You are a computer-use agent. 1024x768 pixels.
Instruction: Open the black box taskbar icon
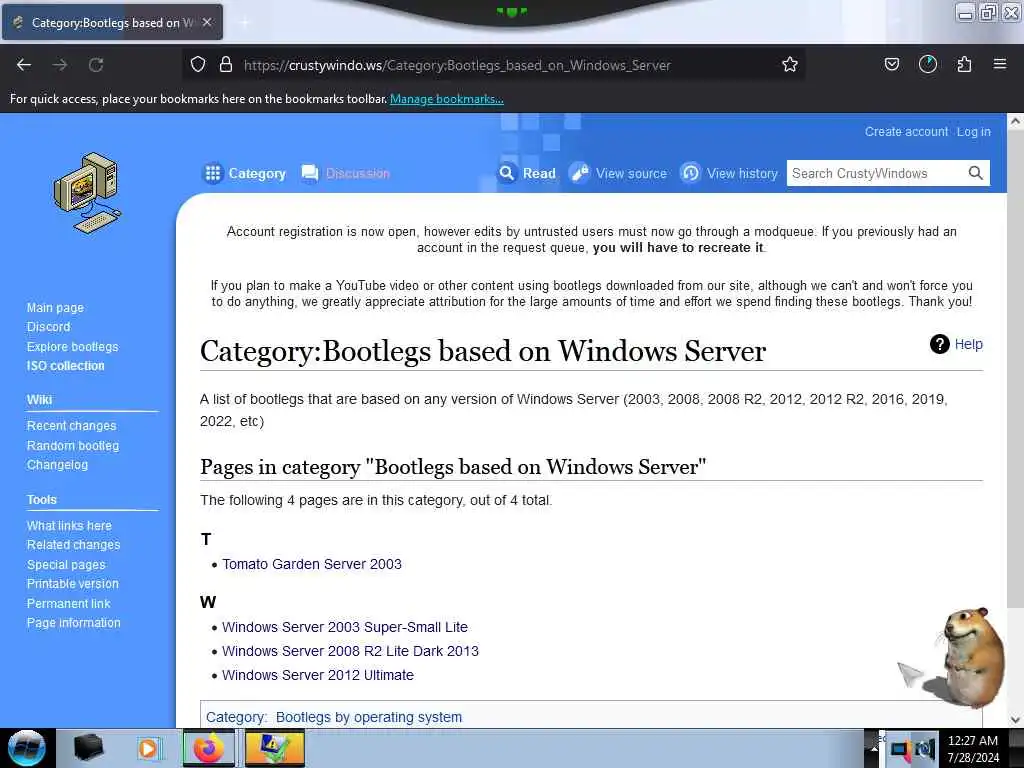click(x=88, y=748)
